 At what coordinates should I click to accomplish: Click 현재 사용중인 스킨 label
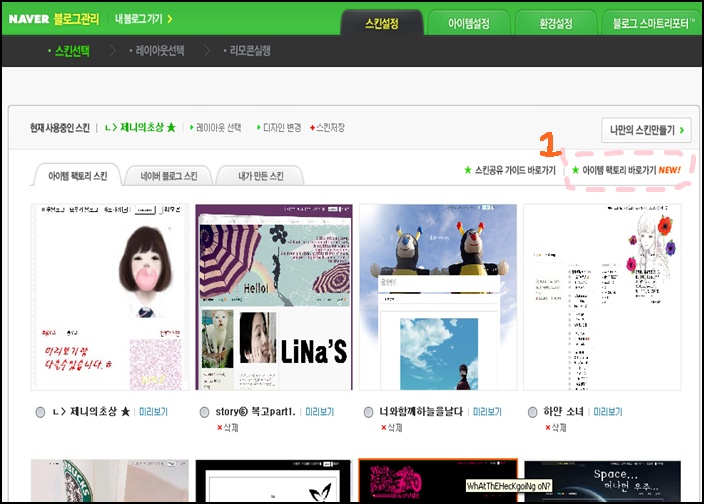click(60, 128)
